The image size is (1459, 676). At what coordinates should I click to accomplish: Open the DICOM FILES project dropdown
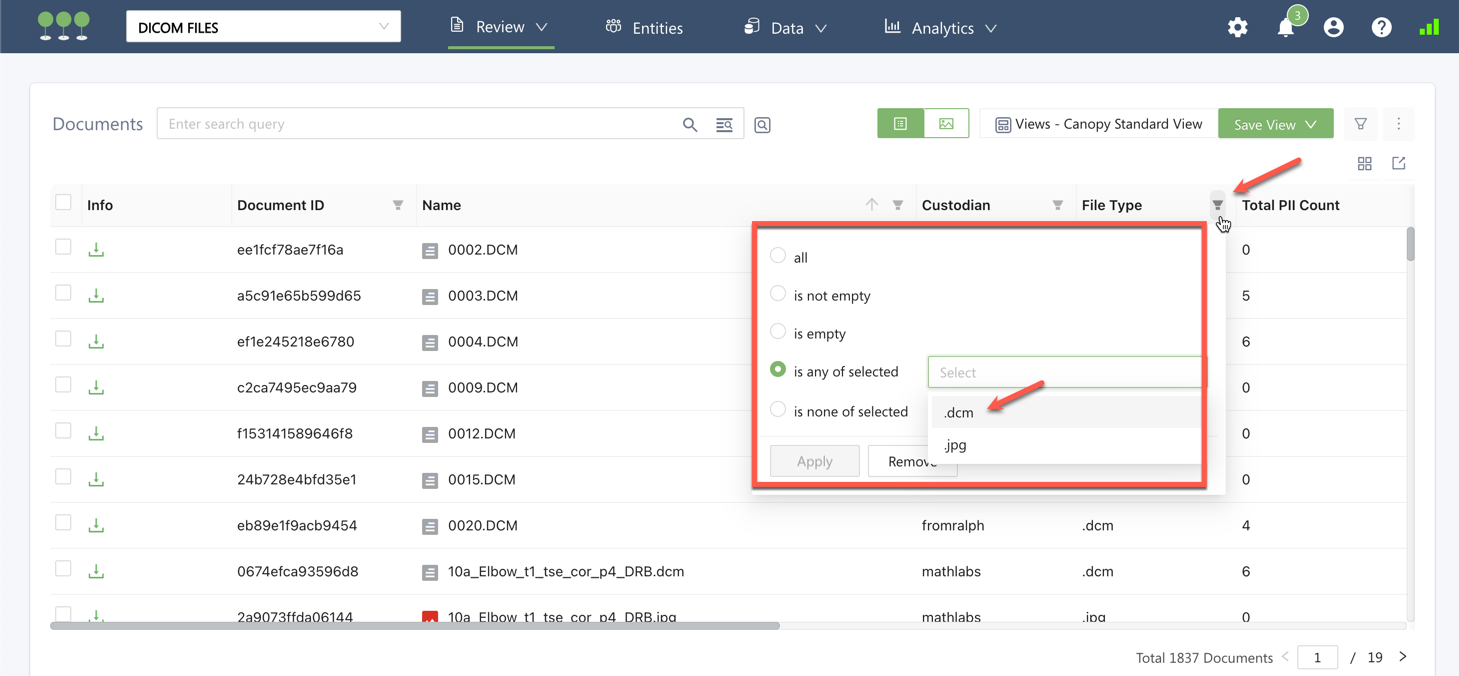(263, 27)
